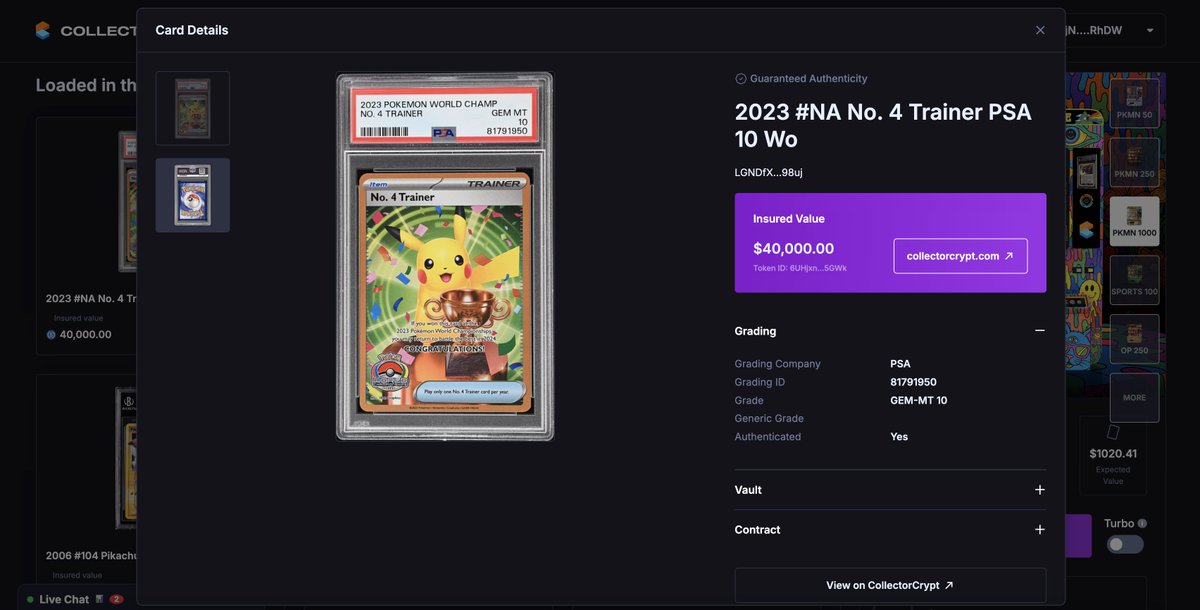Select the PKMN 250 pack icon
The height and width of the screenshot is (610, 1200).
pyautogui.click(x=1134, y=162)
